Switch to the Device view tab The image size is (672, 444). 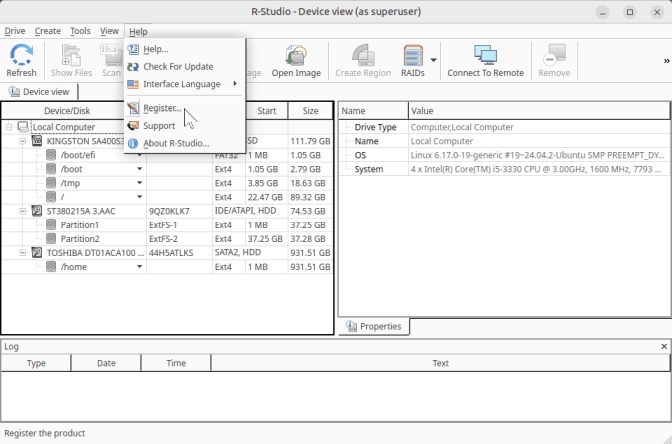pyautogui.click(x=39, y=92)
